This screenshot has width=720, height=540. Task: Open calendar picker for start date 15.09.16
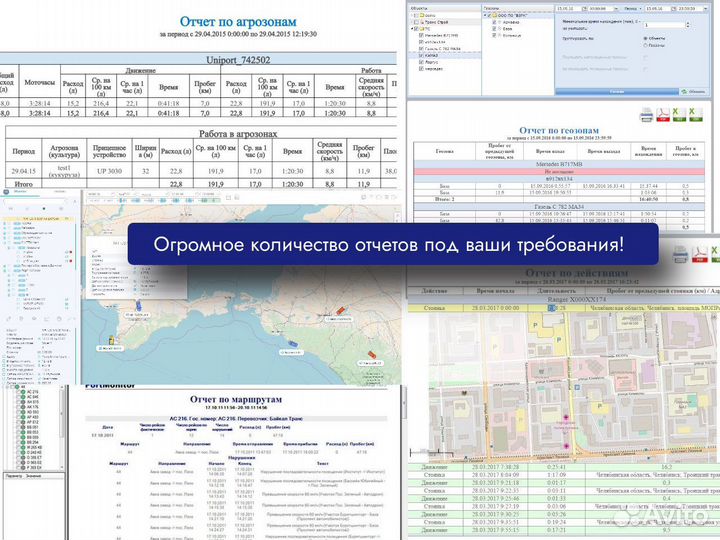[584, 9]
